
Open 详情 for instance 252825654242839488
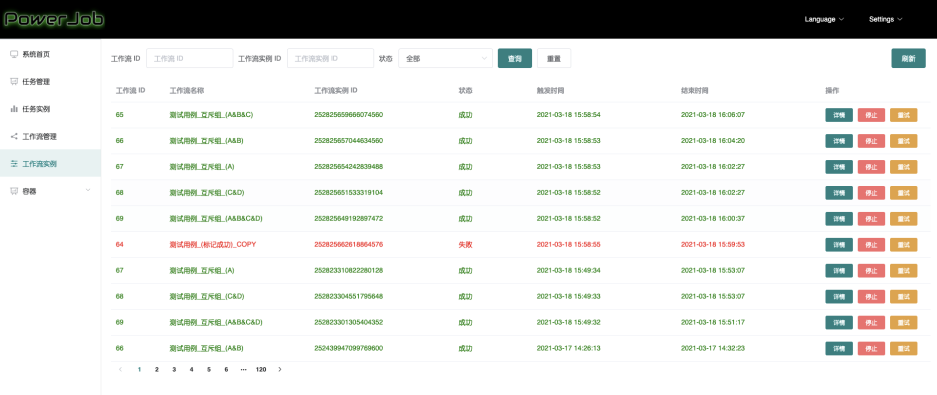[x=839, y=167]
